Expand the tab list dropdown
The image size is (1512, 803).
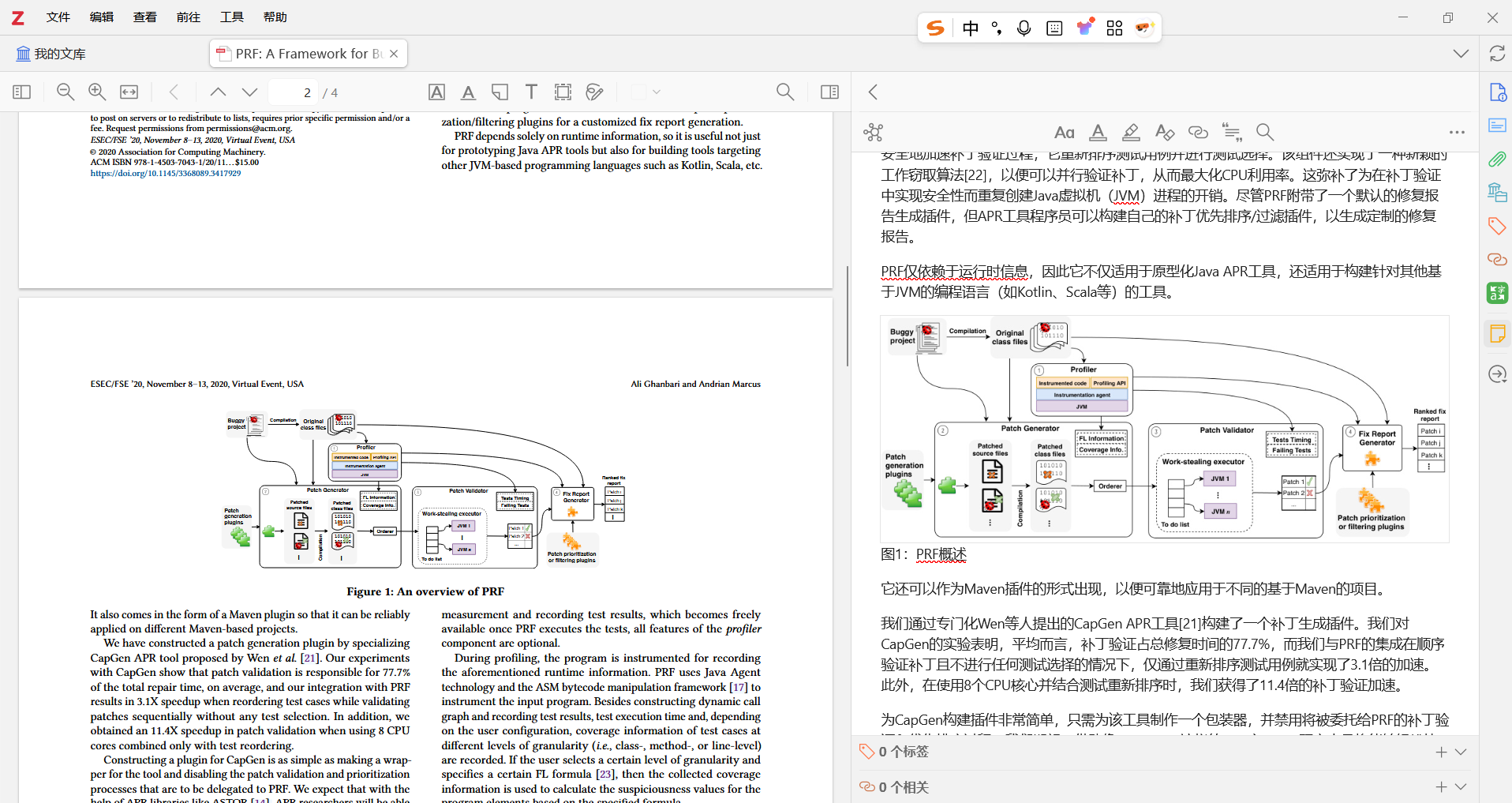(1461, 54)
